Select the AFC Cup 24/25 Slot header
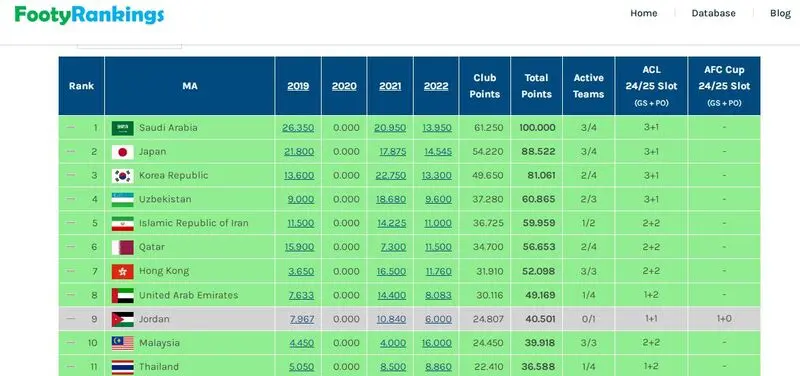Screen dimensions: 800x376 click(x=724, y=85)
